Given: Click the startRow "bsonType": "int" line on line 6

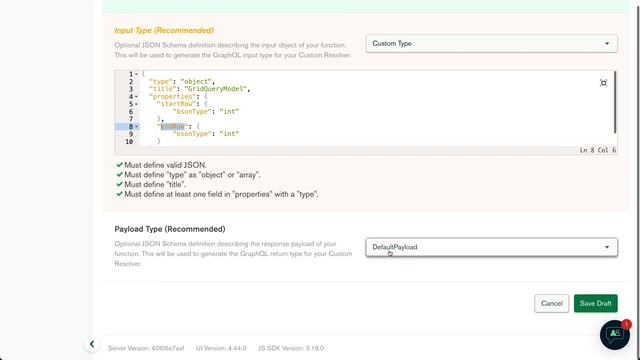Looking at the screenshot, I should point(206,111).
